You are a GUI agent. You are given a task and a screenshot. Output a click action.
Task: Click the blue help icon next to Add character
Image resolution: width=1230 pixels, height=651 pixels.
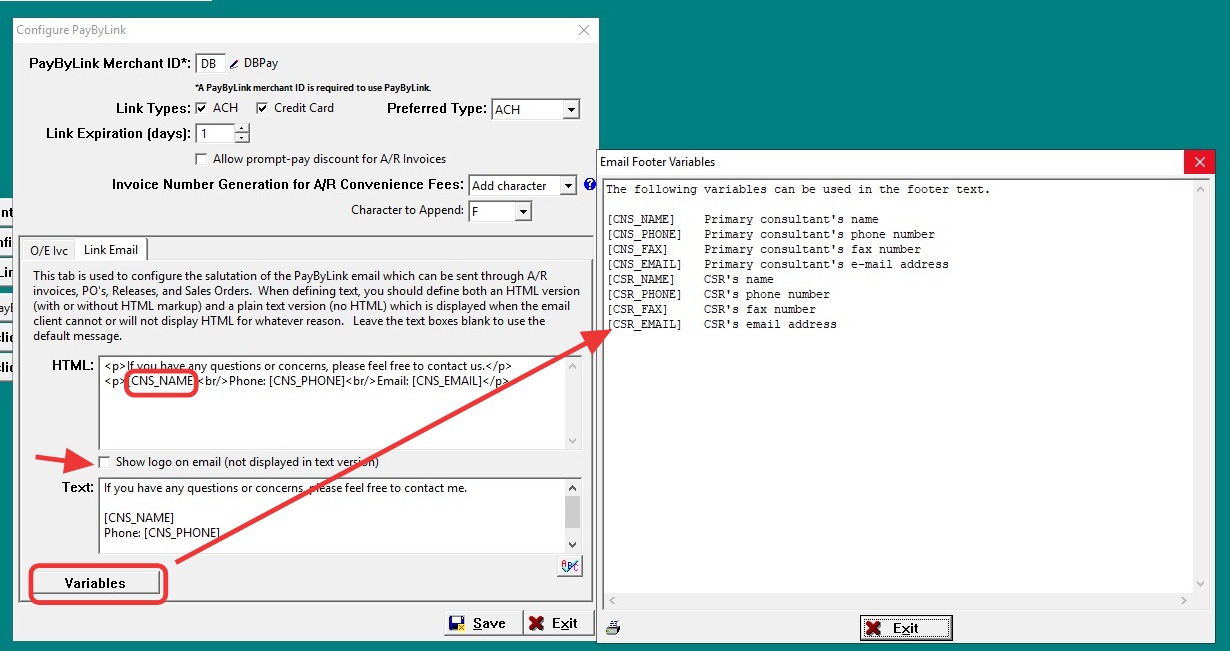[590, 185]
